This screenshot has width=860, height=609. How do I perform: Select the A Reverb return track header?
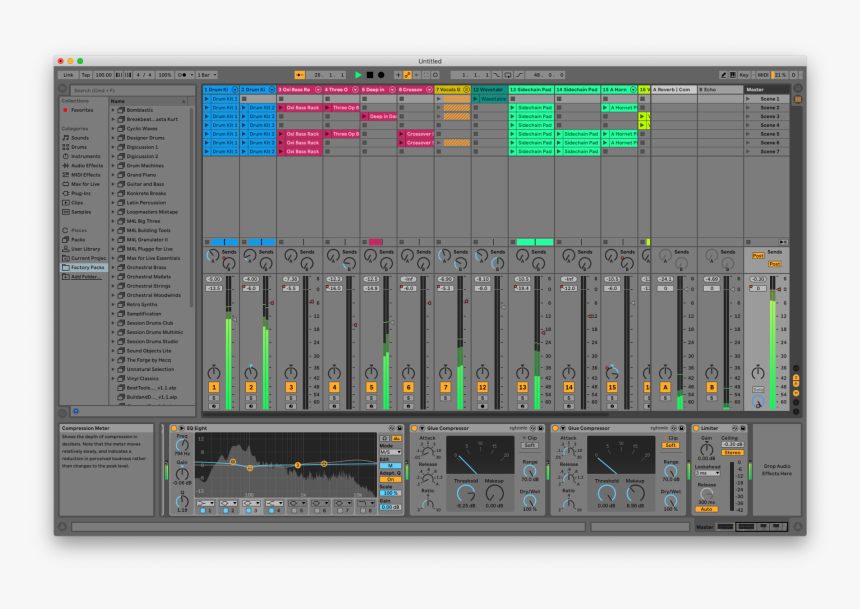click(x=674, y=89)
